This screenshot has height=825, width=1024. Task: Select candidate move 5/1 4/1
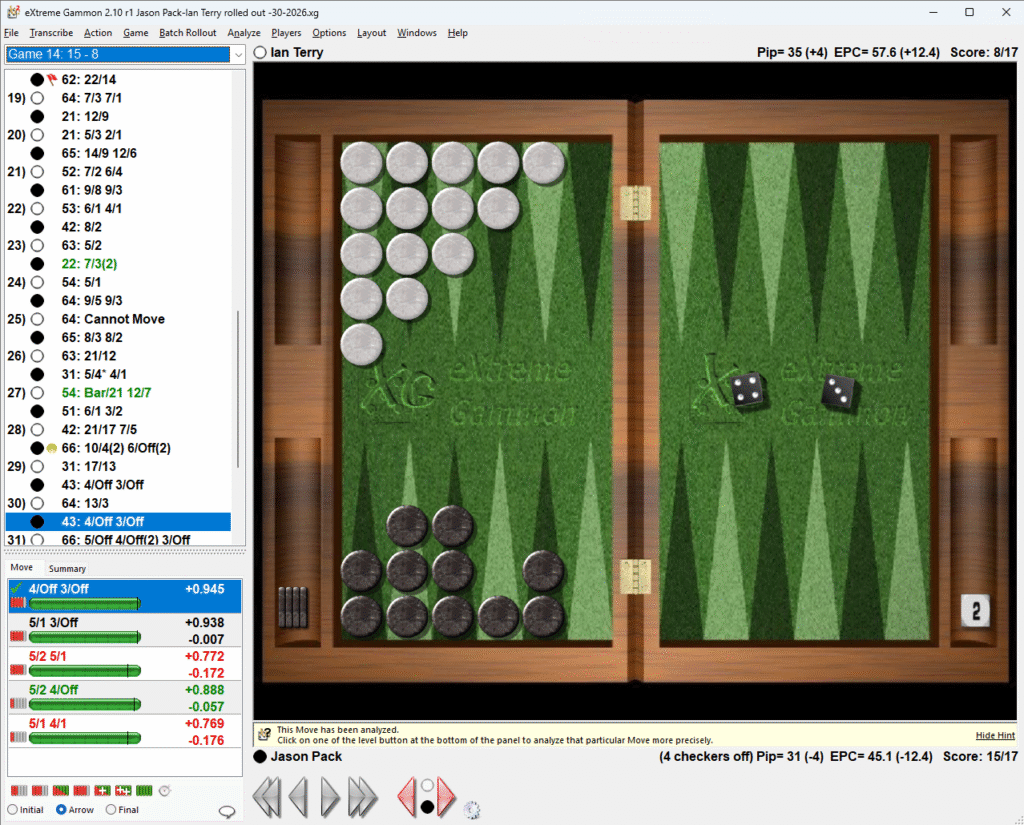click(x=125, y=731)
